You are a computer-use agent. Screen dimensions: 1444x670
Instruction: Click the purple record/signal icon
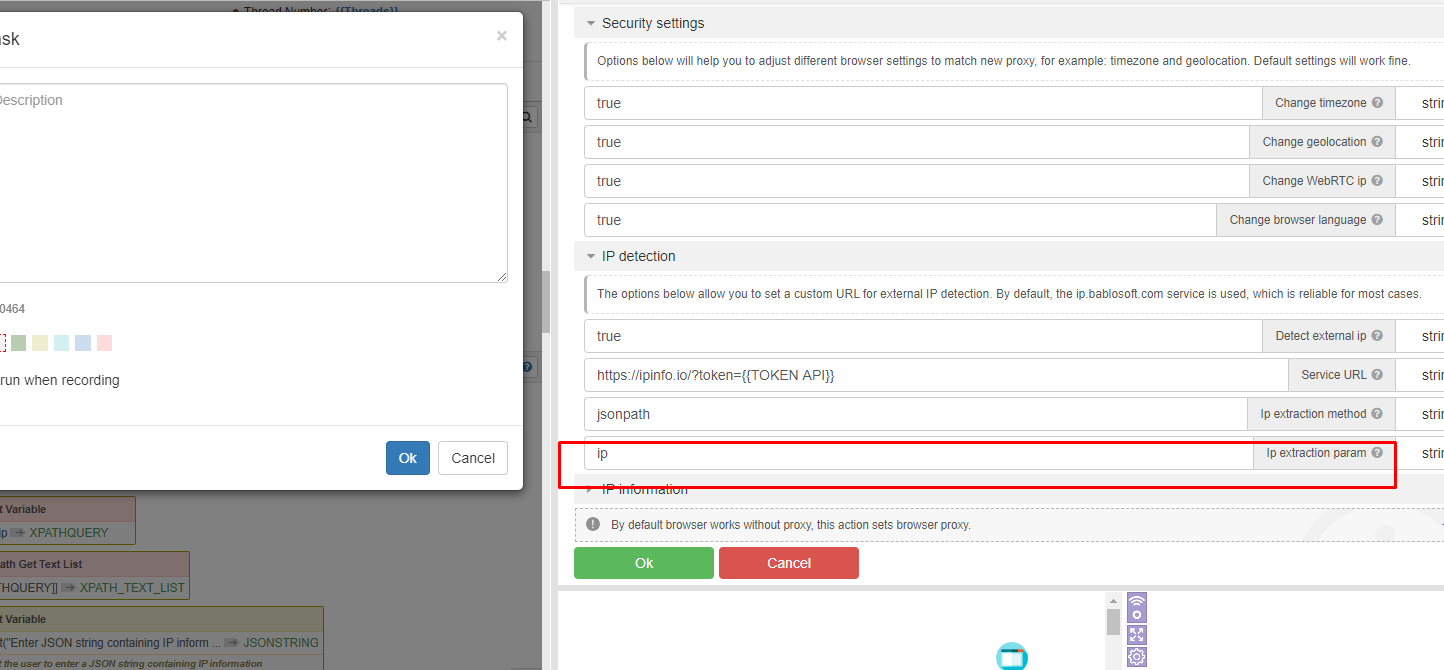coord(1136,607)
